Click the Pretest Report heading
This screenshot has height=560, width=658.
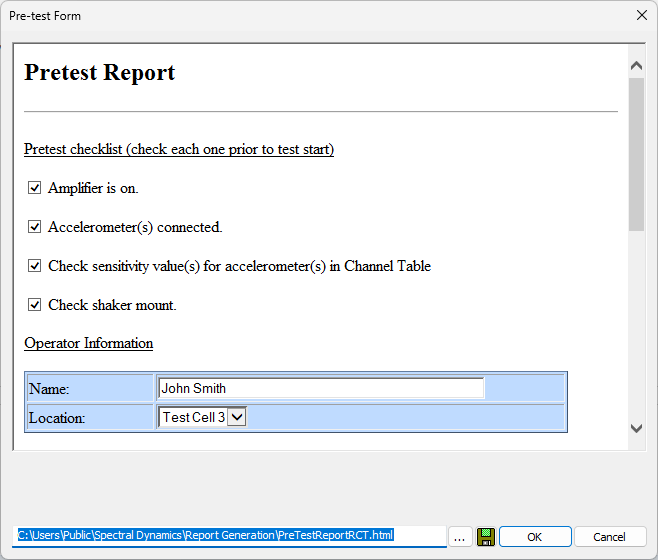coord(100,73)
